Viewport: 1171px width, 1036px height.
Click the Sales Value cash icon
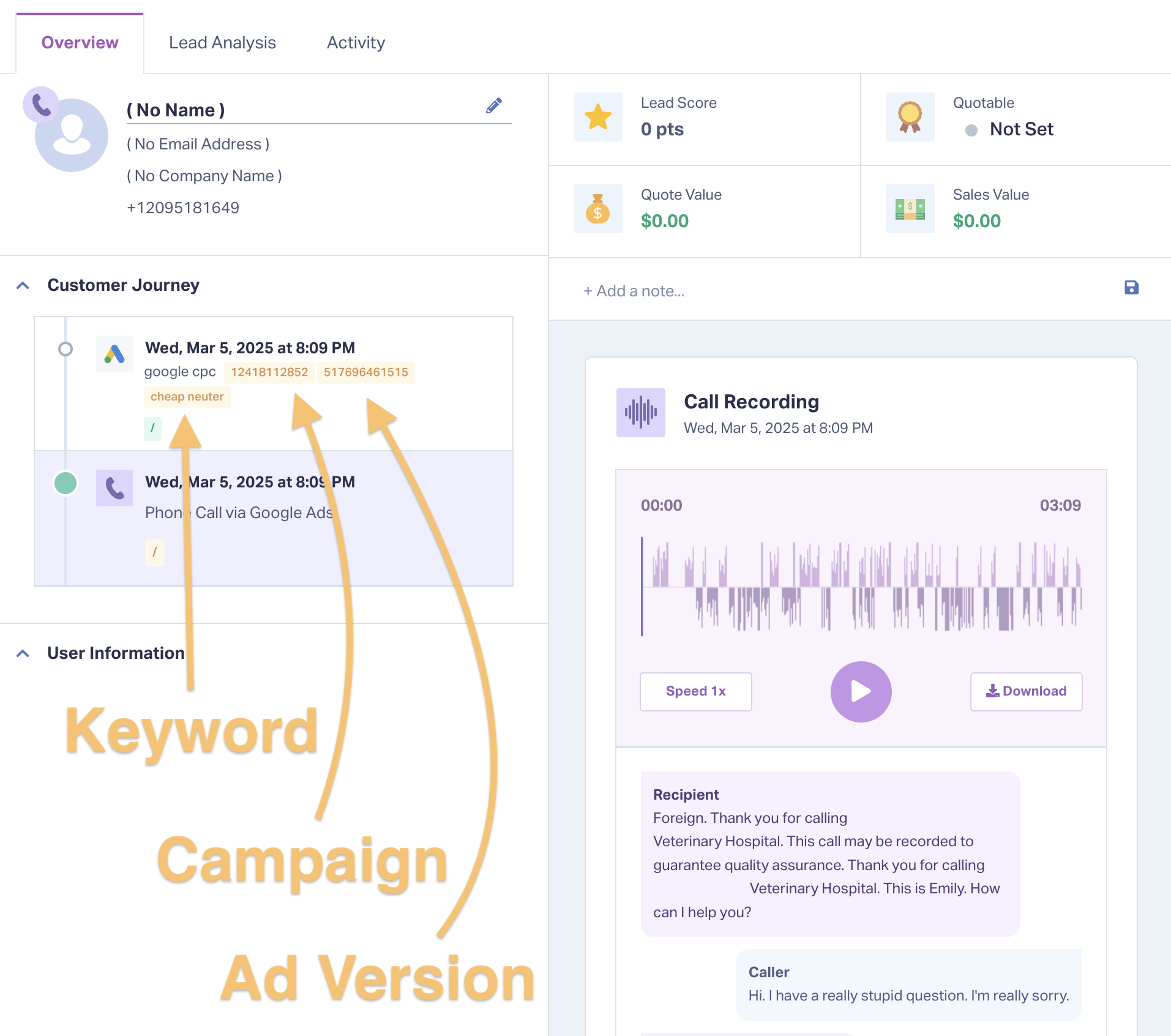tap(910, 209)
